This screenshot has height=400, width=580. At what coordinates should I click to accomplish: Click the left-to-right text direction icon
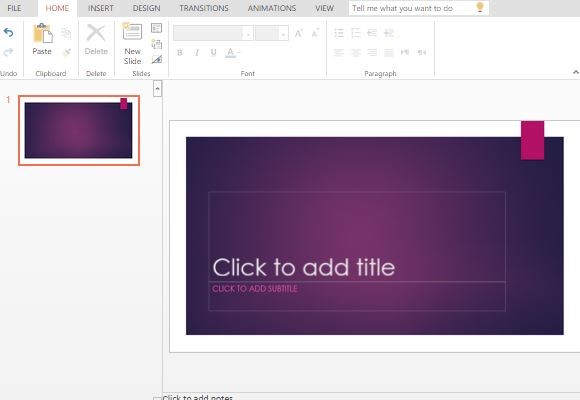pyautogui.click(x=405, y=53)
